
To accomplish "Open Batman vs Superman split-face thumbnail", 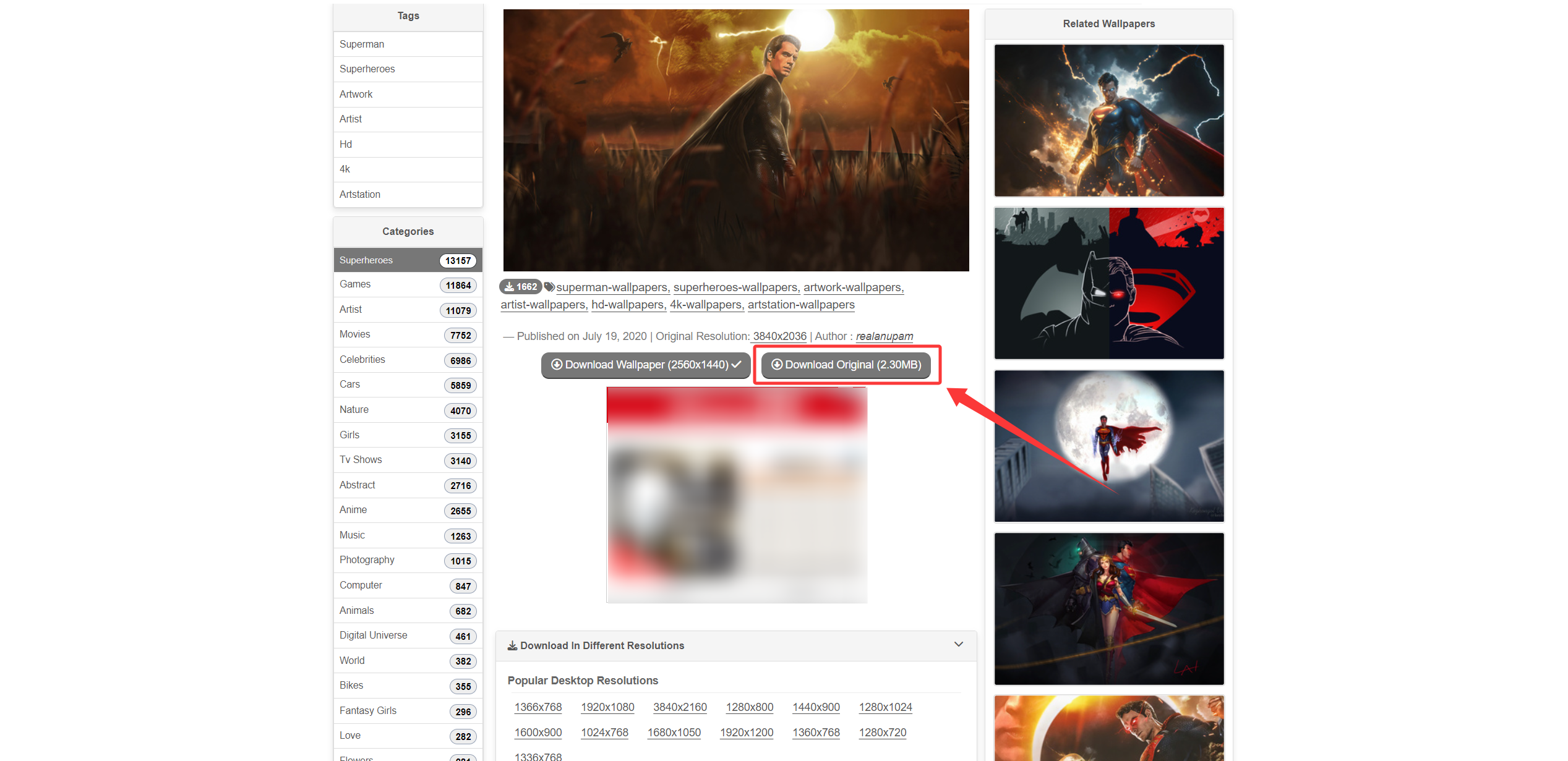I will click(1108, 283).
